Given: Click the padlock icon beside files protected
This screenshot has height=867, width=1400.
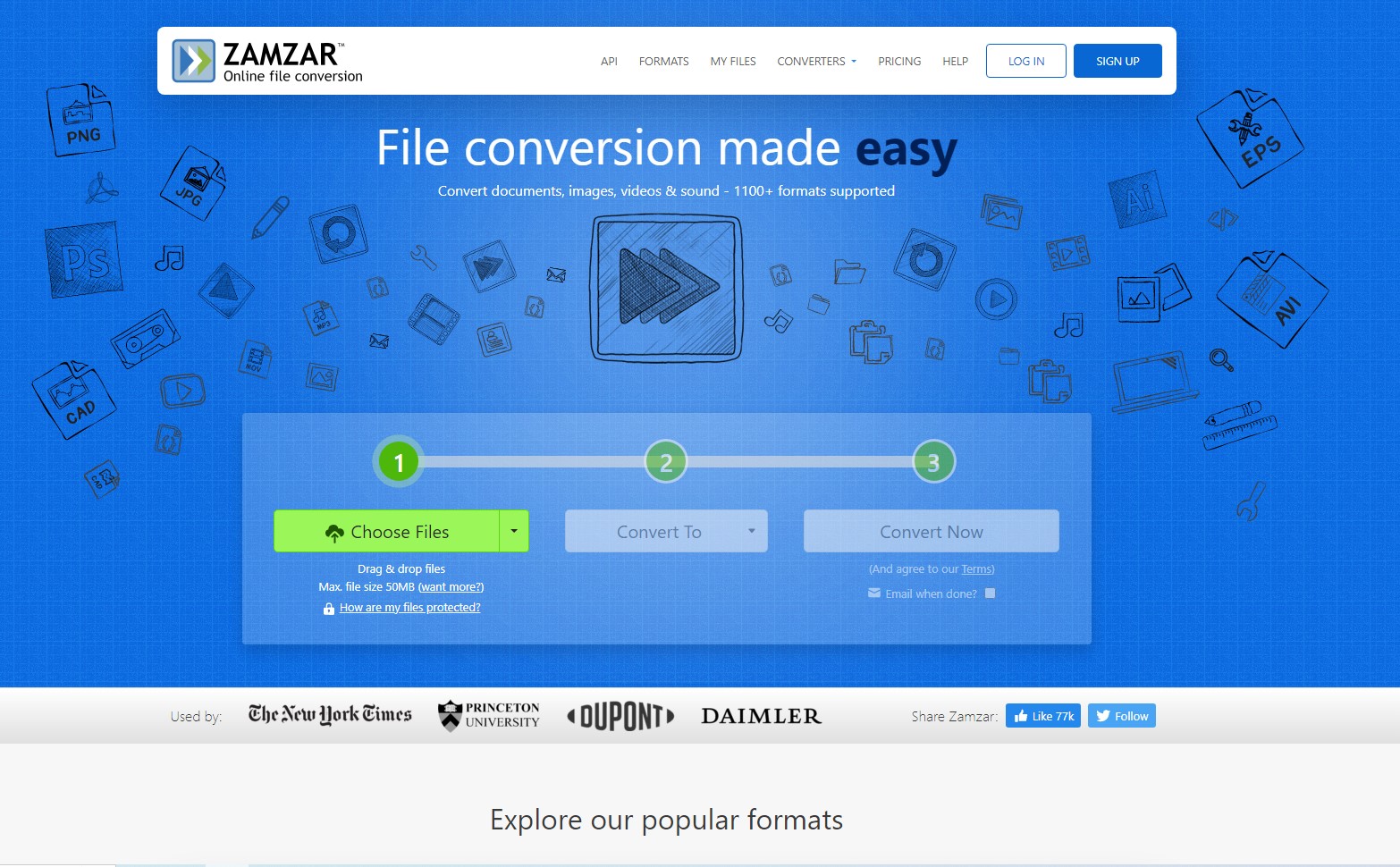Looking at the screenshot, I should coord(329,609).
